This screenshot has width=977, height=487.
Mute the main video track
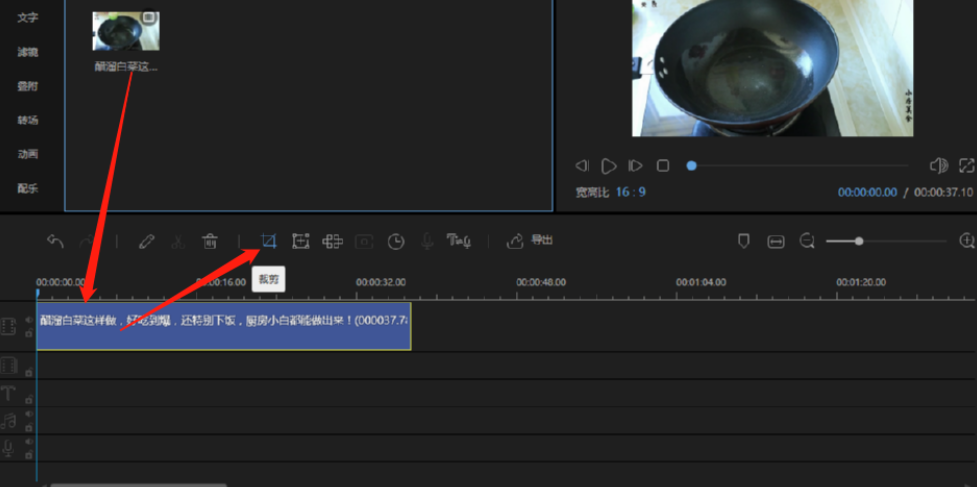tap(28, 320)
